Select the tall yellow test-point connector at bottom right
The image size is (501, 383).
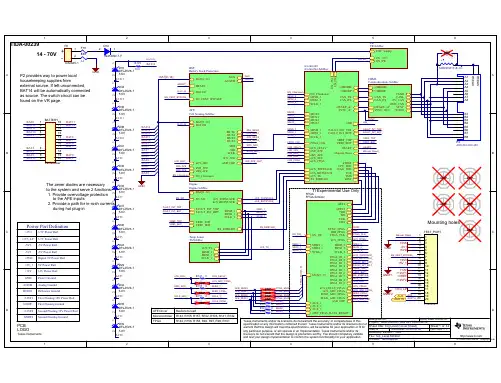(x=431, y=269)
